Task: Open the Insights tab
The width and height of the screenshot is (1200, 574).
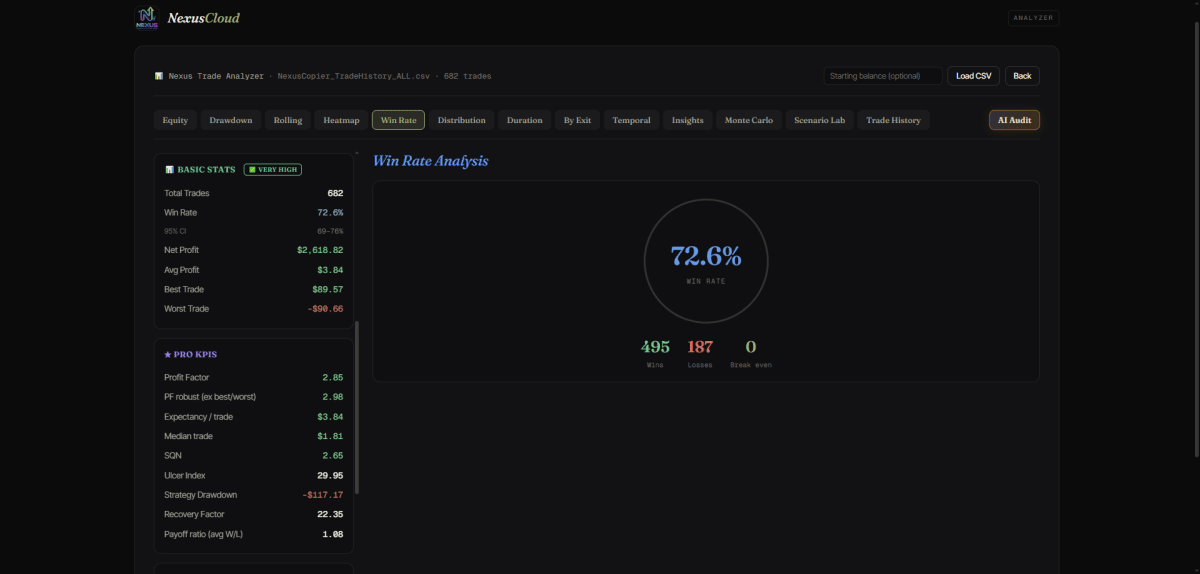Action: (x=687, y=120)
